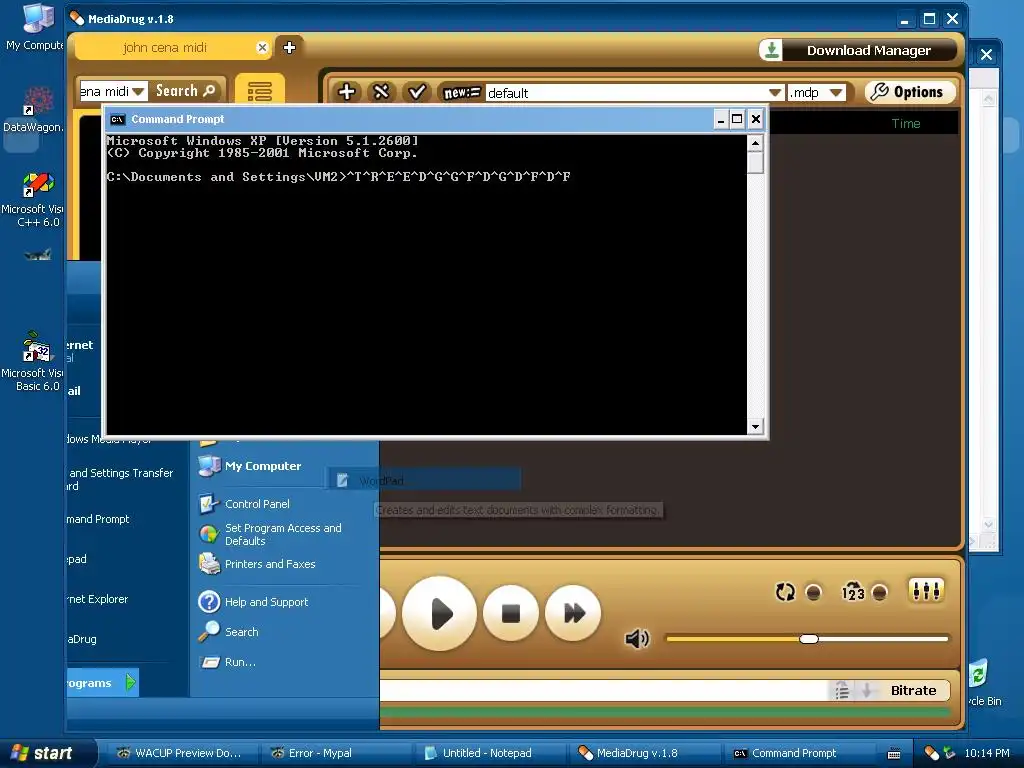
Task: Click the Bitrate button
Action: (913, 690)
